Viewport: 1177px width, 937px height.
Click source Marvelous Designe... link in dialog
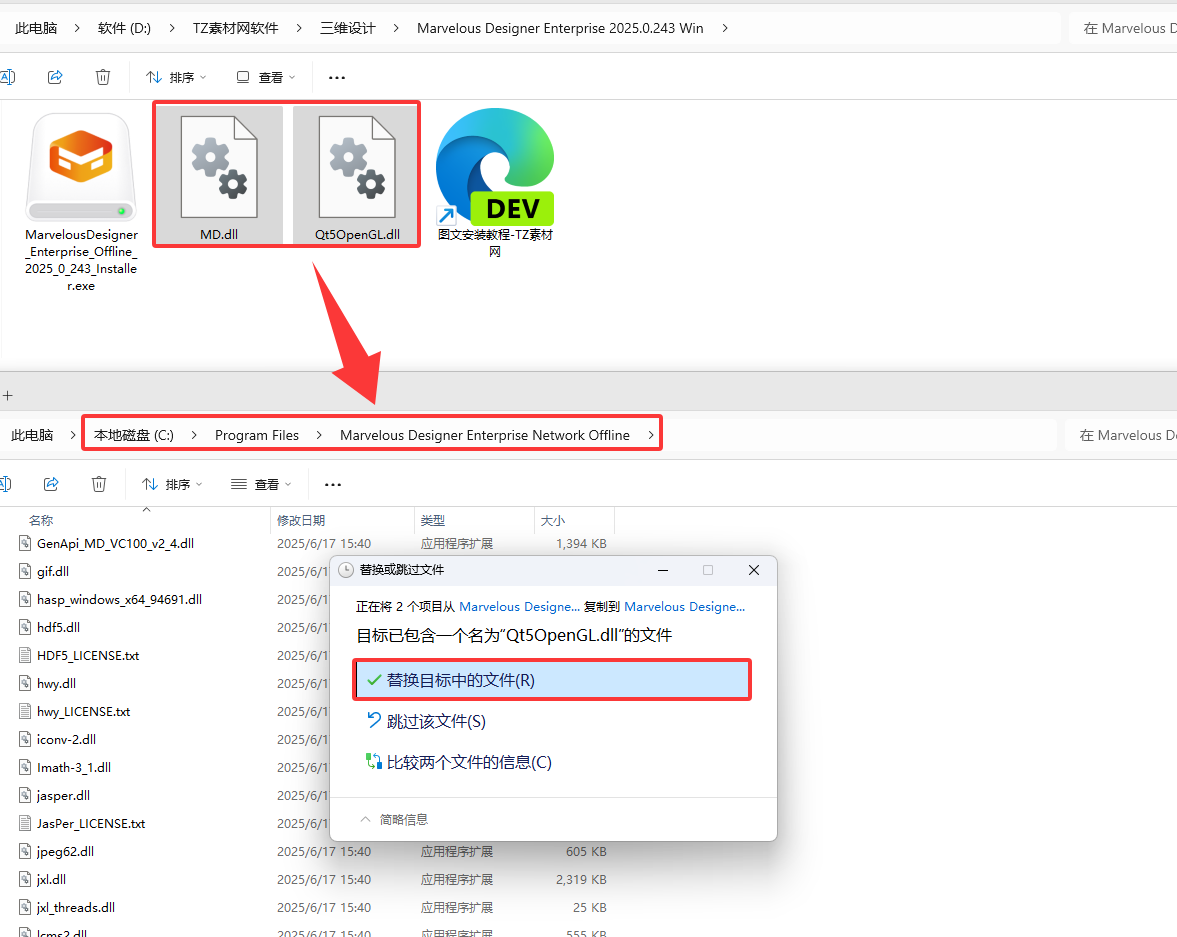point(519,607)
